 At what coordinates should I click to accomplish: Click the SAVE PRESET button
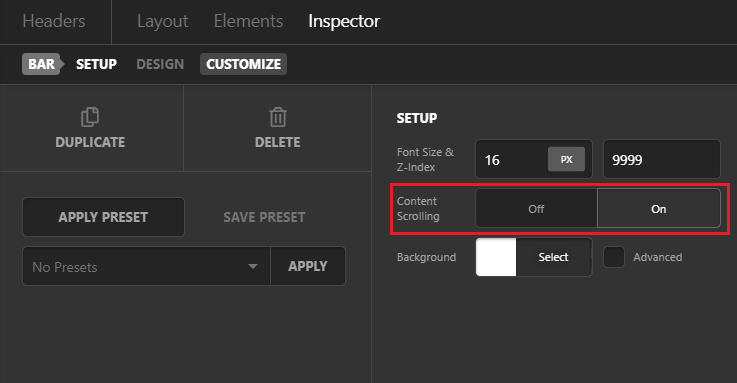(264, 217)
